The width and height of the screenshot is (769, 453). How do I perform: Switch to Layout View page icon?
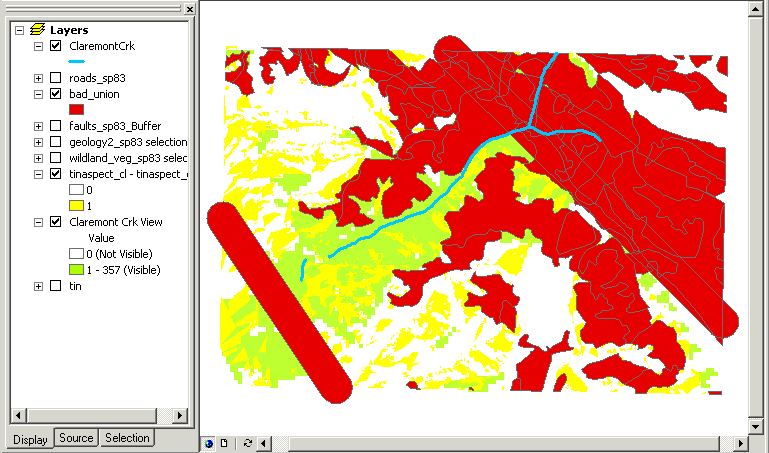224,442
